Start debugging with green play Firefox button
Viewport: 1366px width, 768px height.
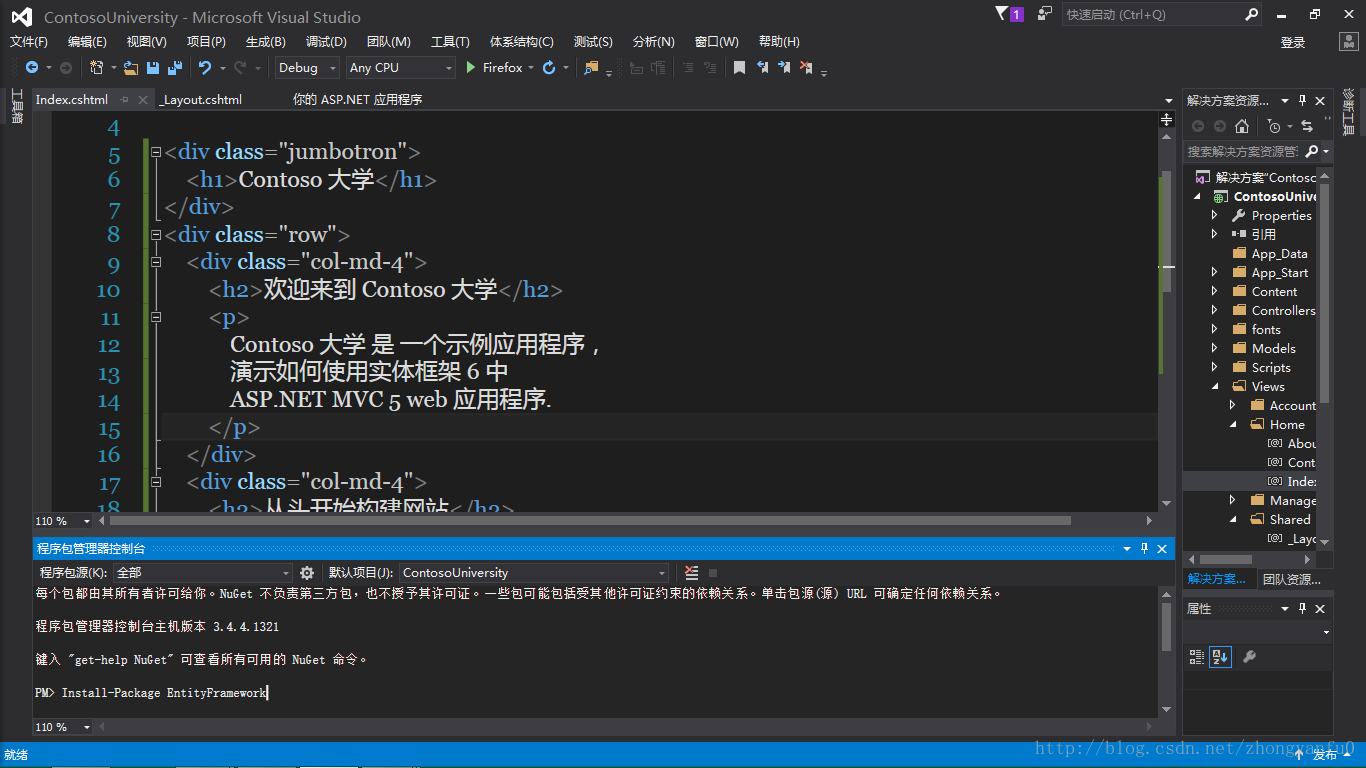tap(494, 68)
